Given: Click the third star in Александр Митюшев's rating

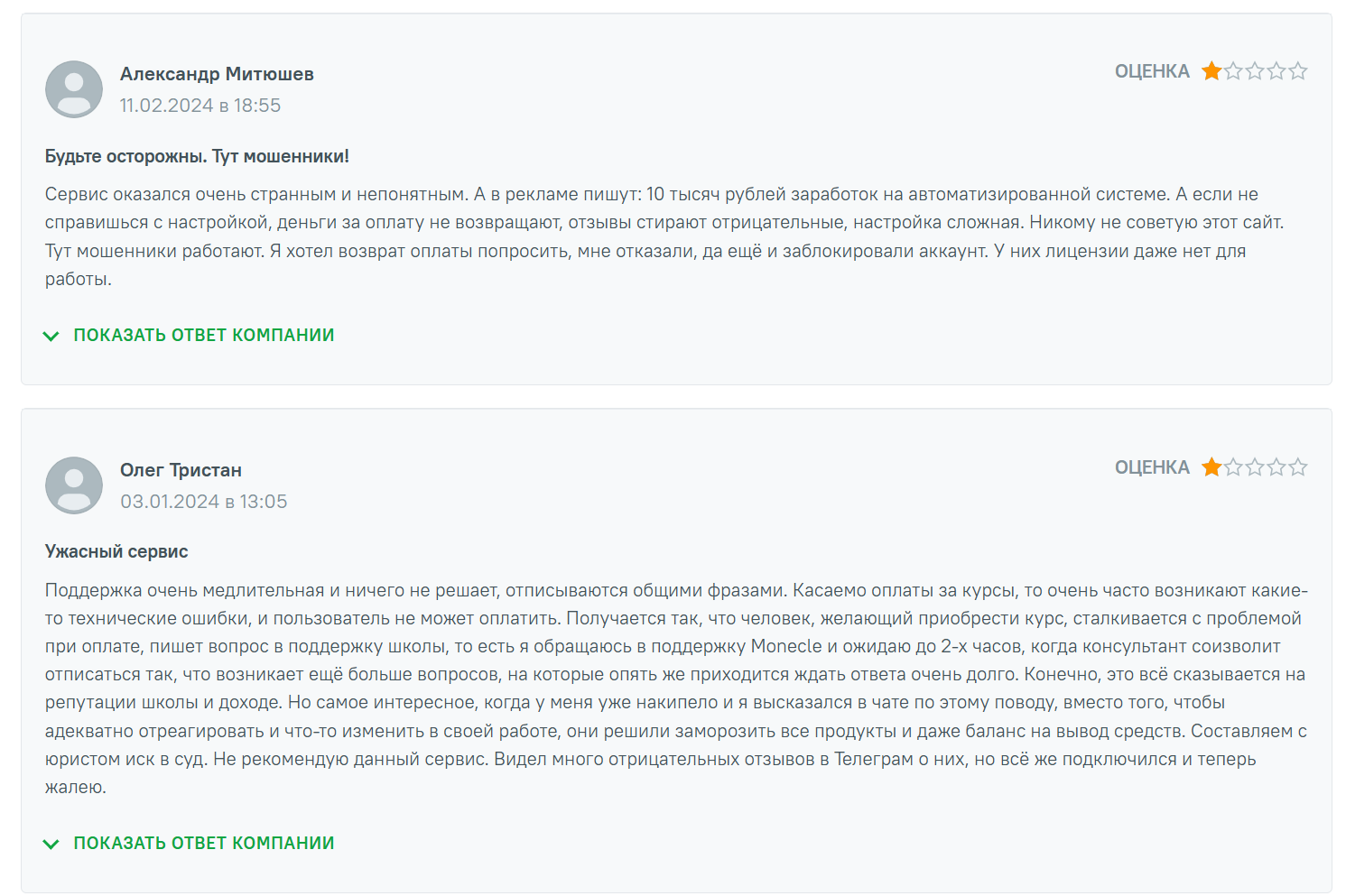Looking at the screenshot, I should coord(1255,71).
